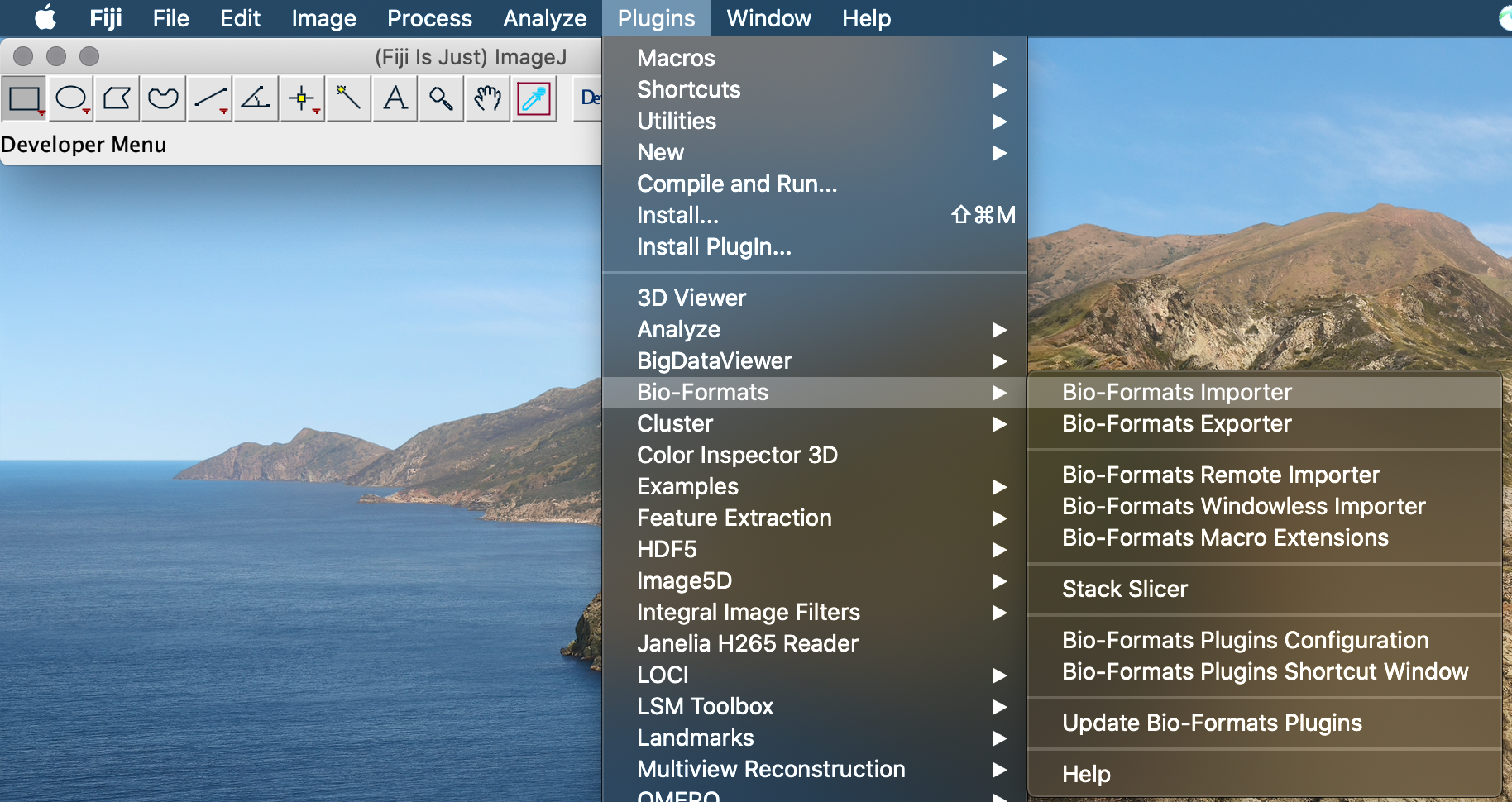
Task: Select the Color picker eyedropper tool
Action: 534,99
